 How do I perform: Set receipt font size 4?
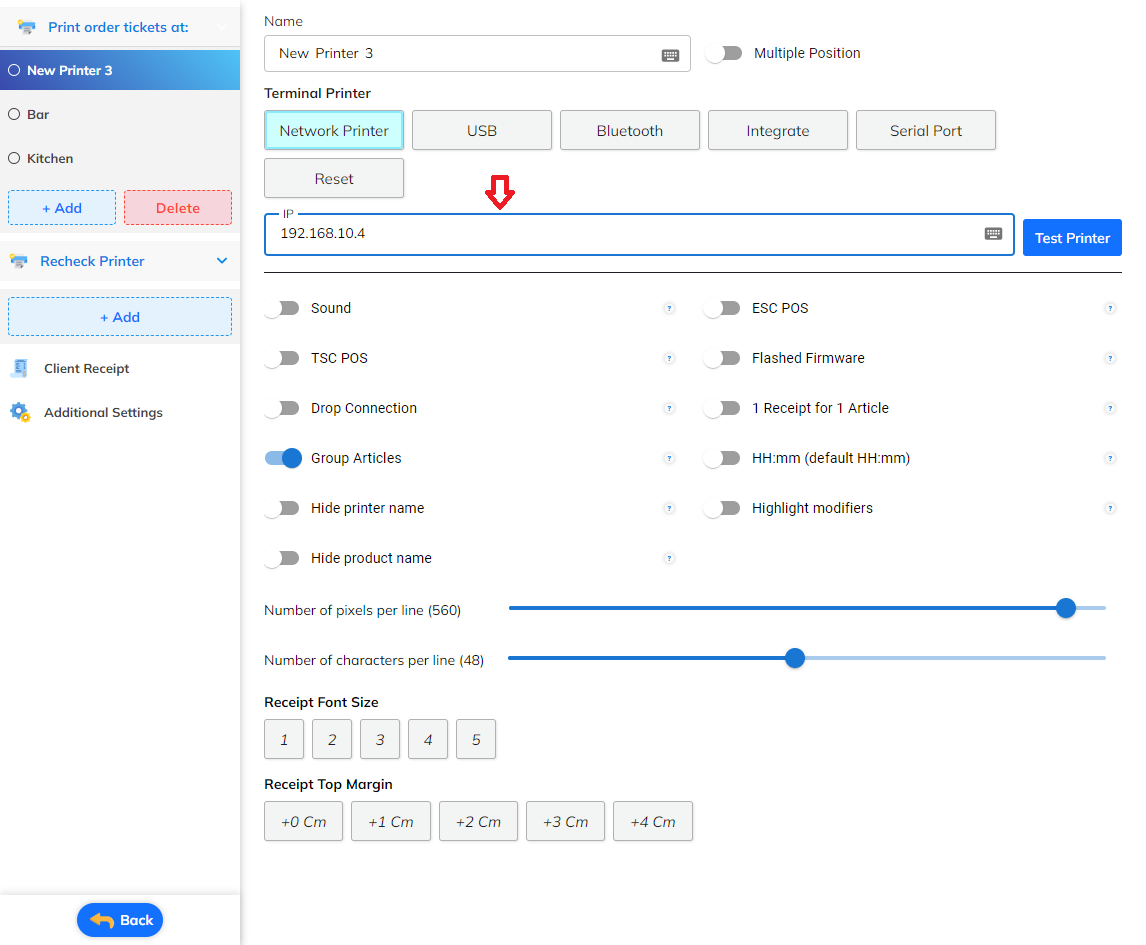pos(428,739)
